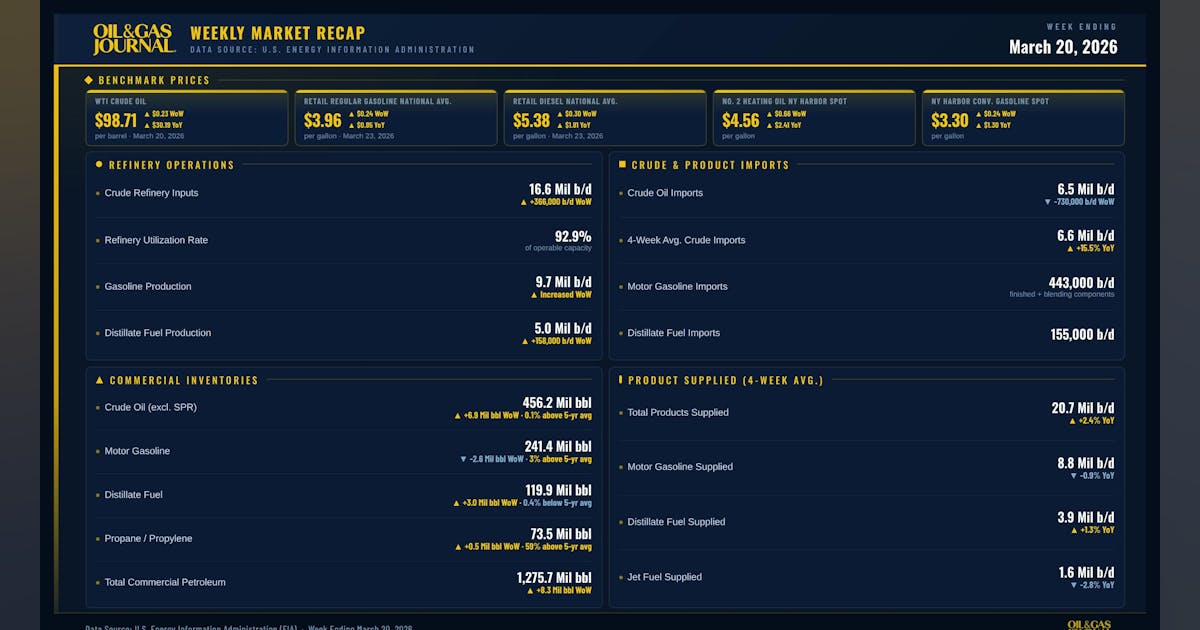The height and width of the screenshot is (630, 1200).
Task: Open the NY Harbor Conv. Gasoline Spot card
Action: click(x=1023, y=118)
